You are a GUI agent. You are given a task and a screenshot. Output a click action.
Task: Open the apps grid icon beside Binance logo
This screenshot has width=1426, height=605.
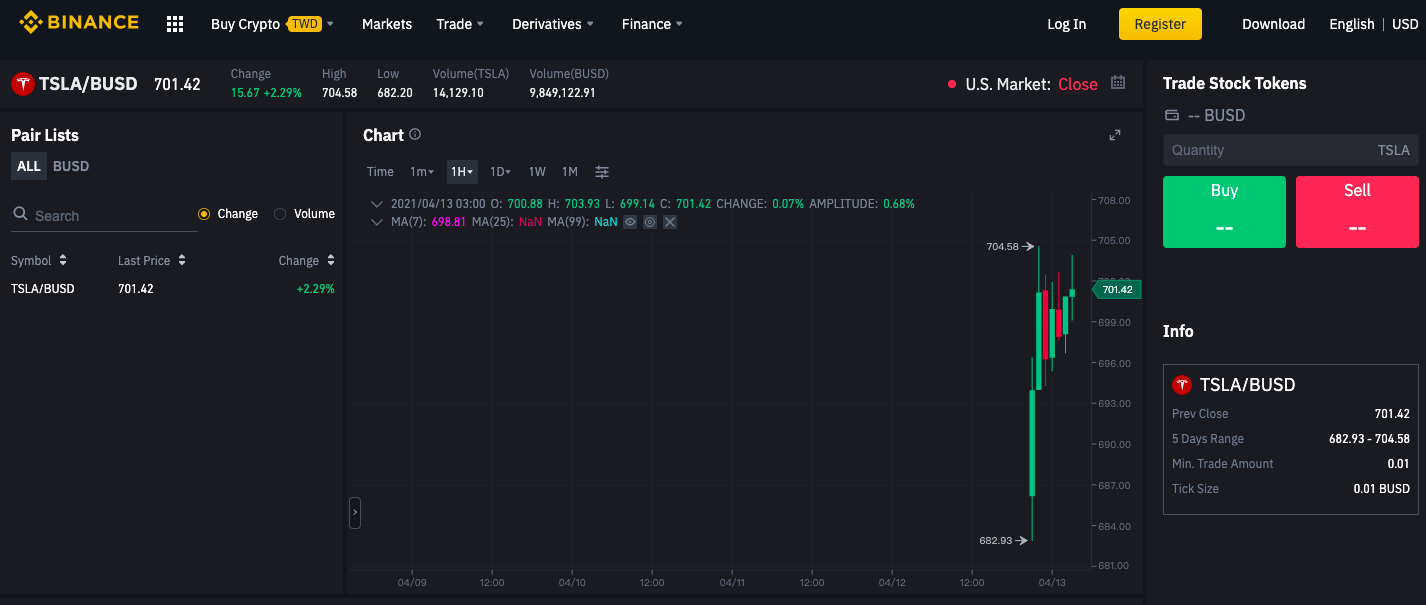click(x=174, y=23)
